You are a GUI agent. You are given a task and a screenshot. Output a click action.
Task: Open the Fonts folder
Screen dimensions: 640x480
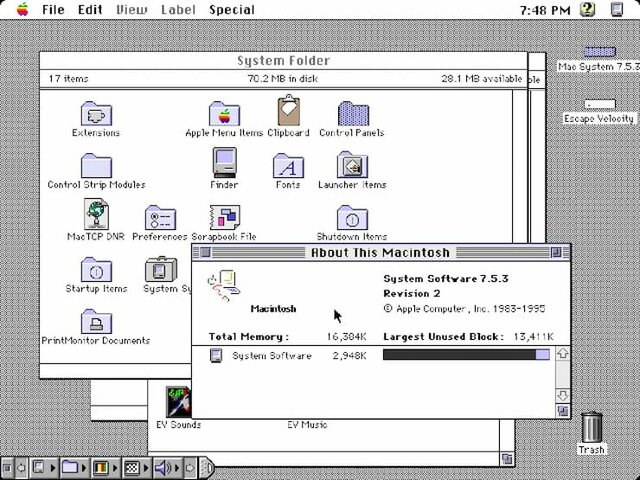pos(288,165)
